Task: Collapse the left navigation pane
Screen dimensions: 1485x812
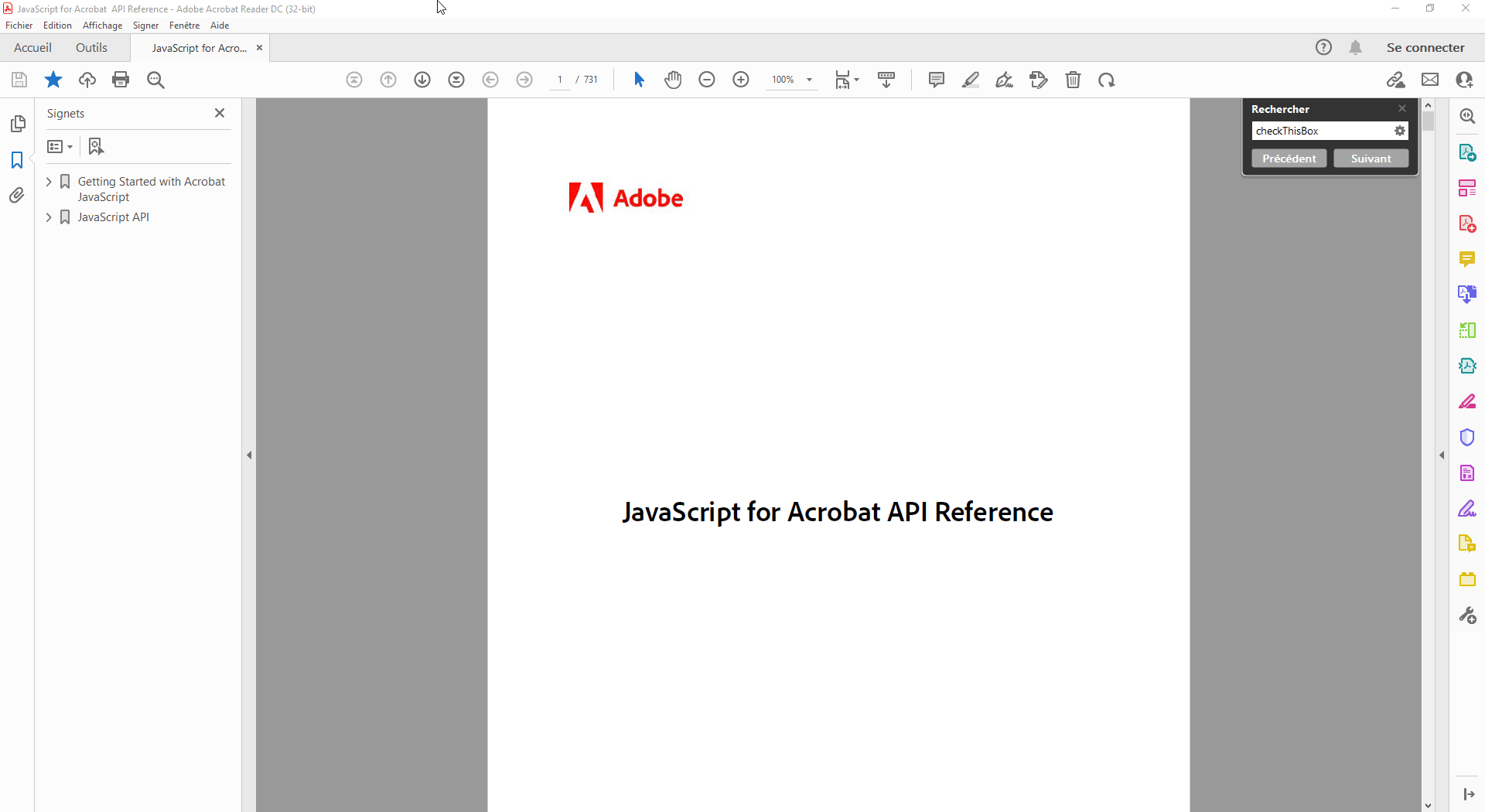Action: [x=249, y=455]
